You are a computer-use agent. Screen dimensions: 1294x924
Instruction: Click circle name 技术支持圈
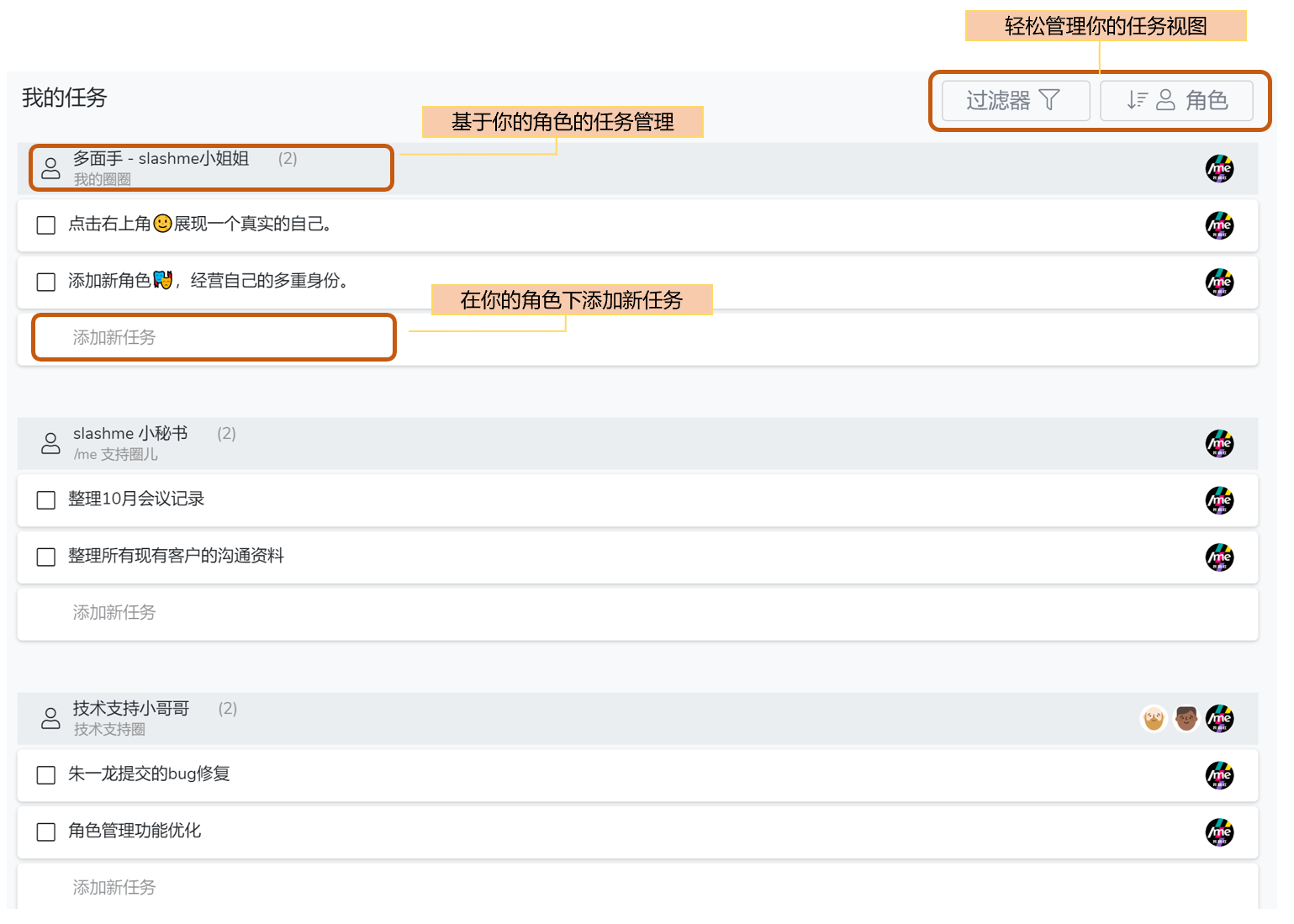(x=109, y=729)
